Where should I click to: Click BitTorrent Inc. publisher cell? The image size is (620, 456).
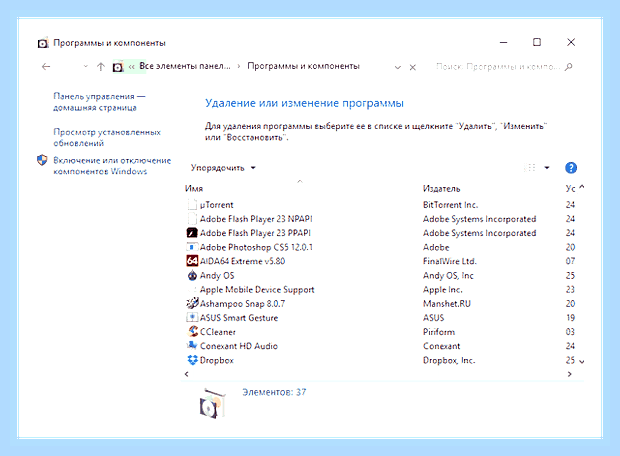(450, 204)
